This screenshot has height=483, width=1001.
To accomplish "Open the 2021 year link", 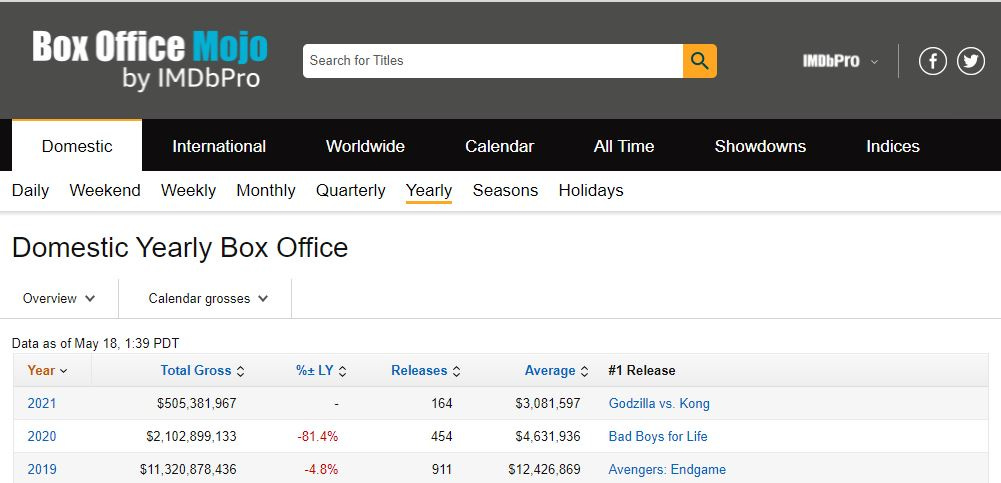I will click(x=41, y=403).
